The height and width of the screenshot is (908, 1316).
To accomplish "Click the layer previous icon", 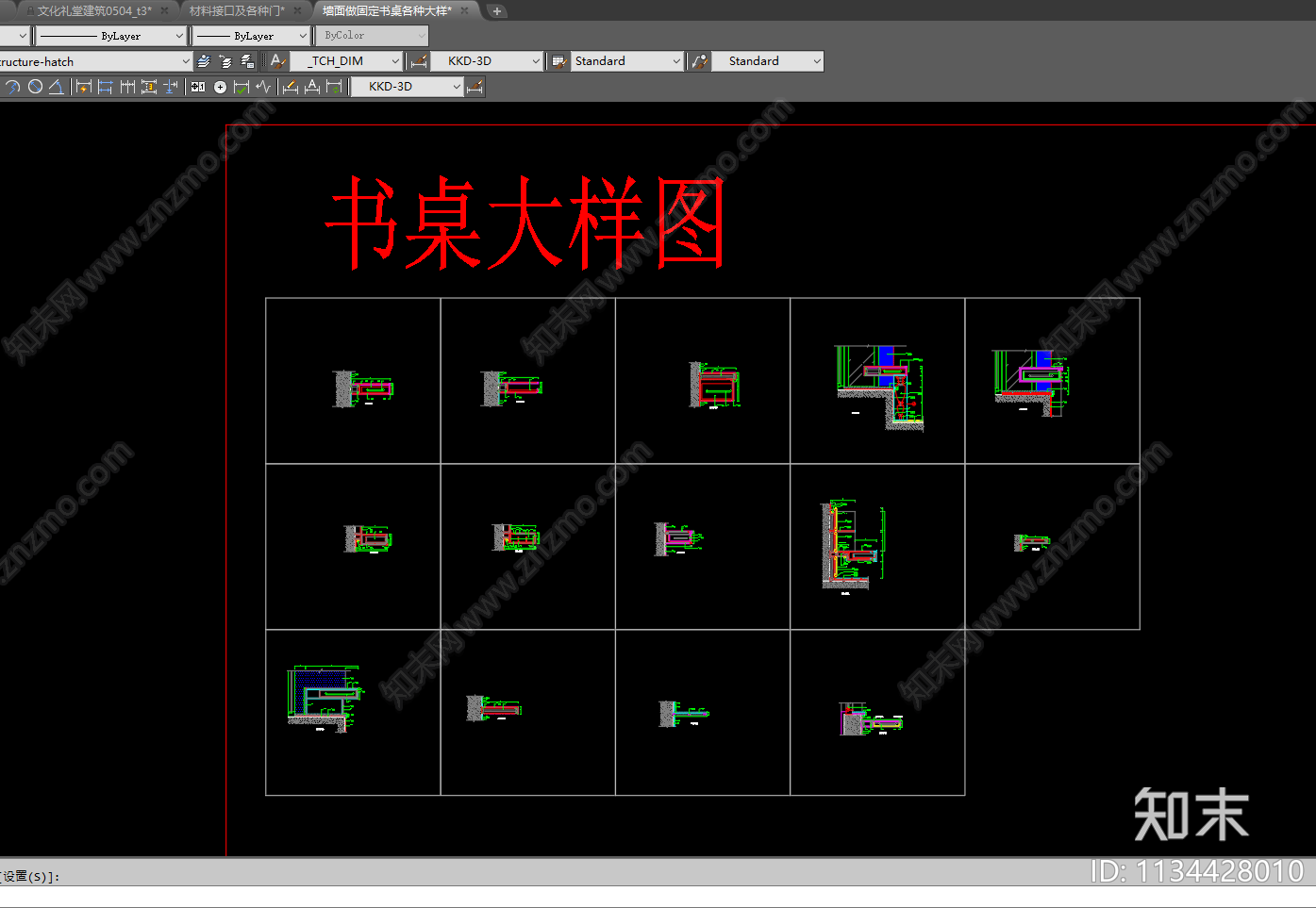I will pyautogui.click(x=225, y=61).
